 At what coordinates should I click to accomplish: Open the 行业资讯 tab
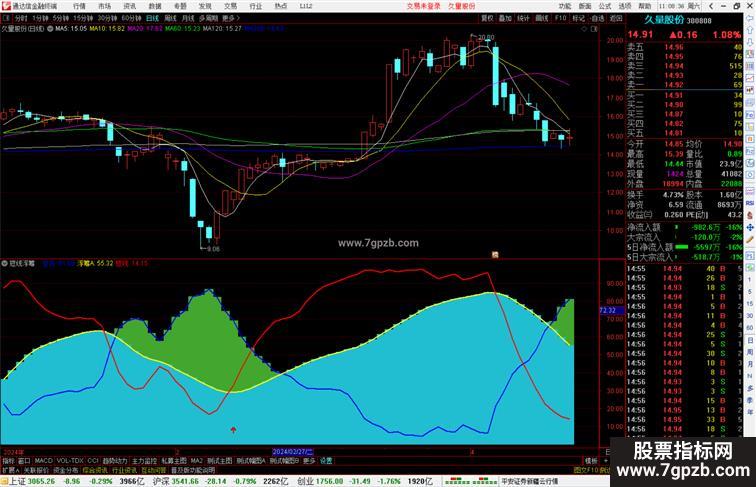click(124, 470)
